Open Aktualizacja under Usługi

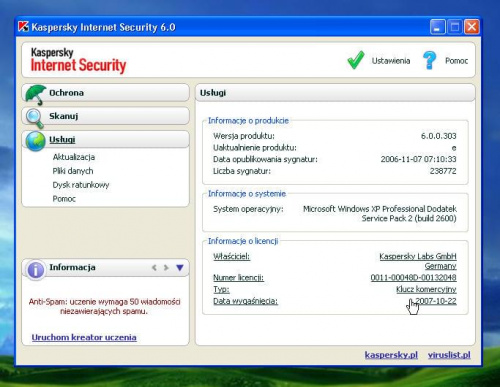pos(74,157)
